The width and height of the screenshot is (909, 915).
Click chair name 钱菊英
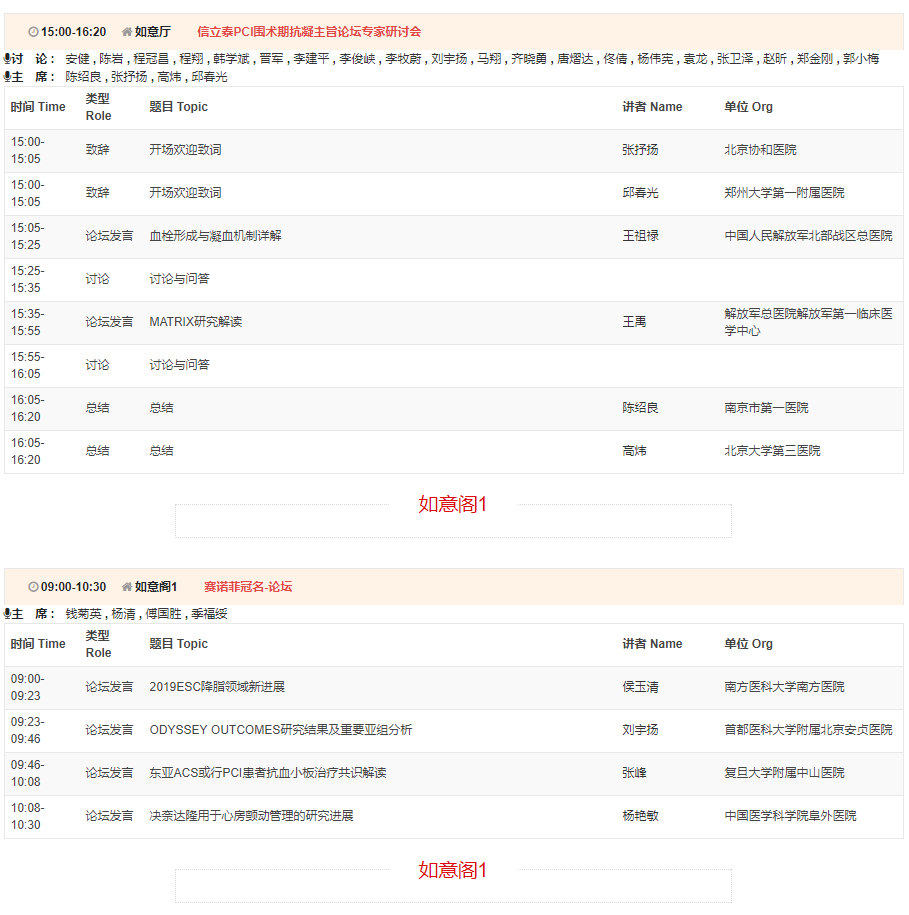point(83,613)
